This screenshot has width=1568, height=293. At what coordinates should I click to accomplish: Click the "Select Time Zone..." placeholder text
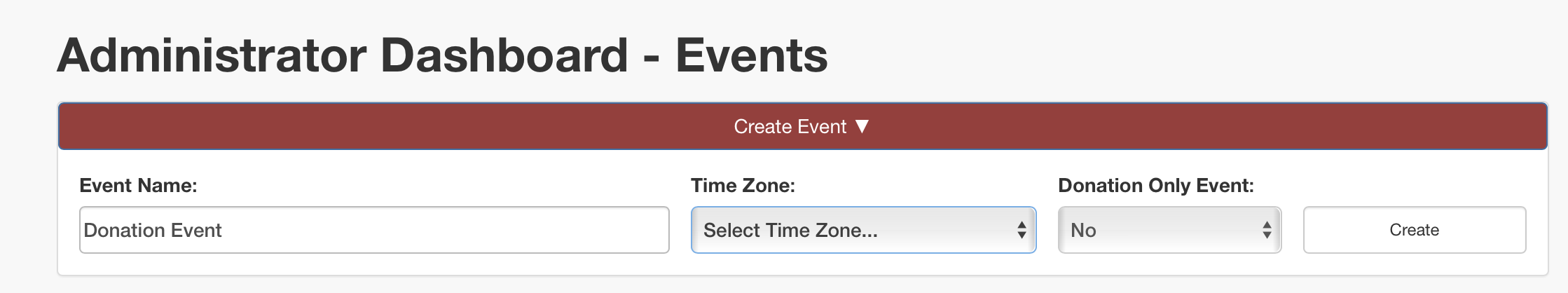pyautogui.click(x=790, y=231)
